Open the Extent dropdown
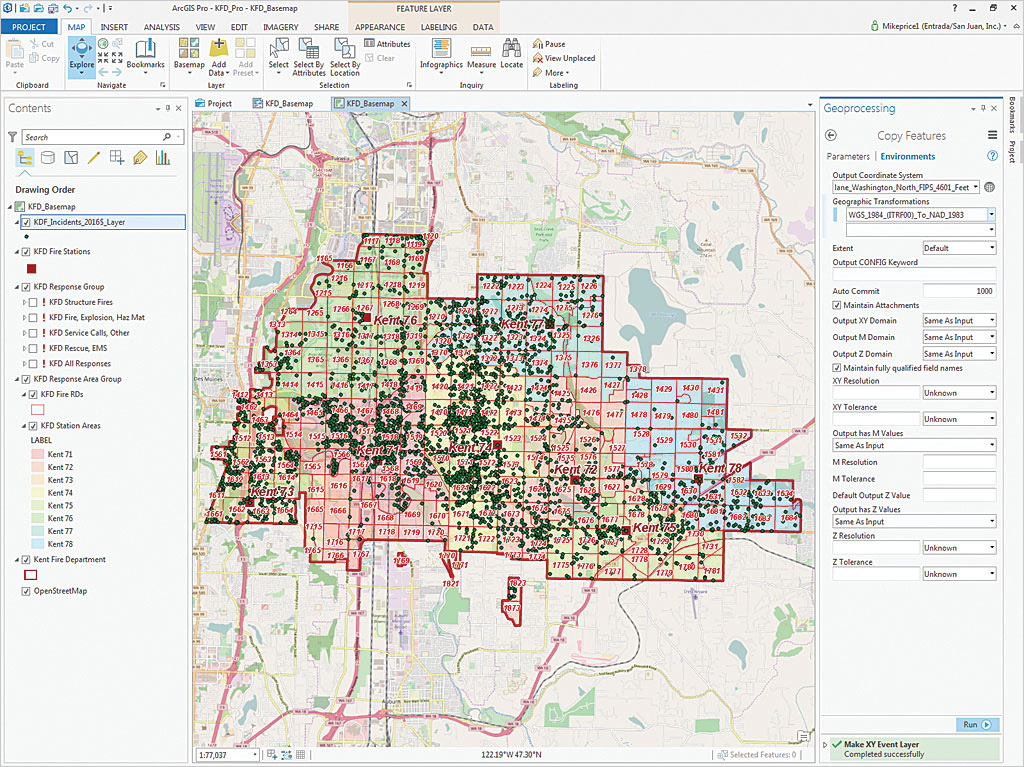1024x767 pixels. pyautogui.click(x=992, y=248)
